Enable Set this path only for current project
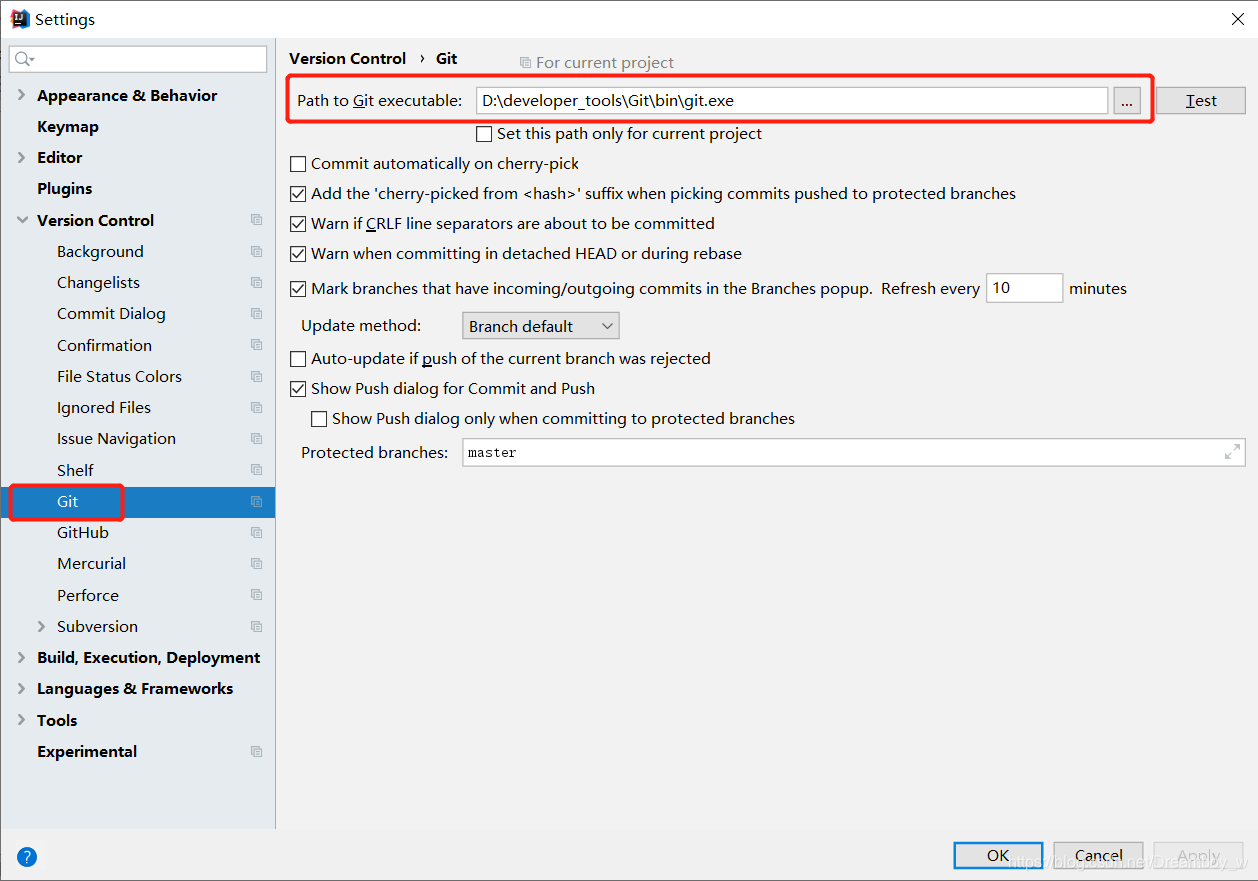This screenshot has height=881, width=1258. [484, 133]
